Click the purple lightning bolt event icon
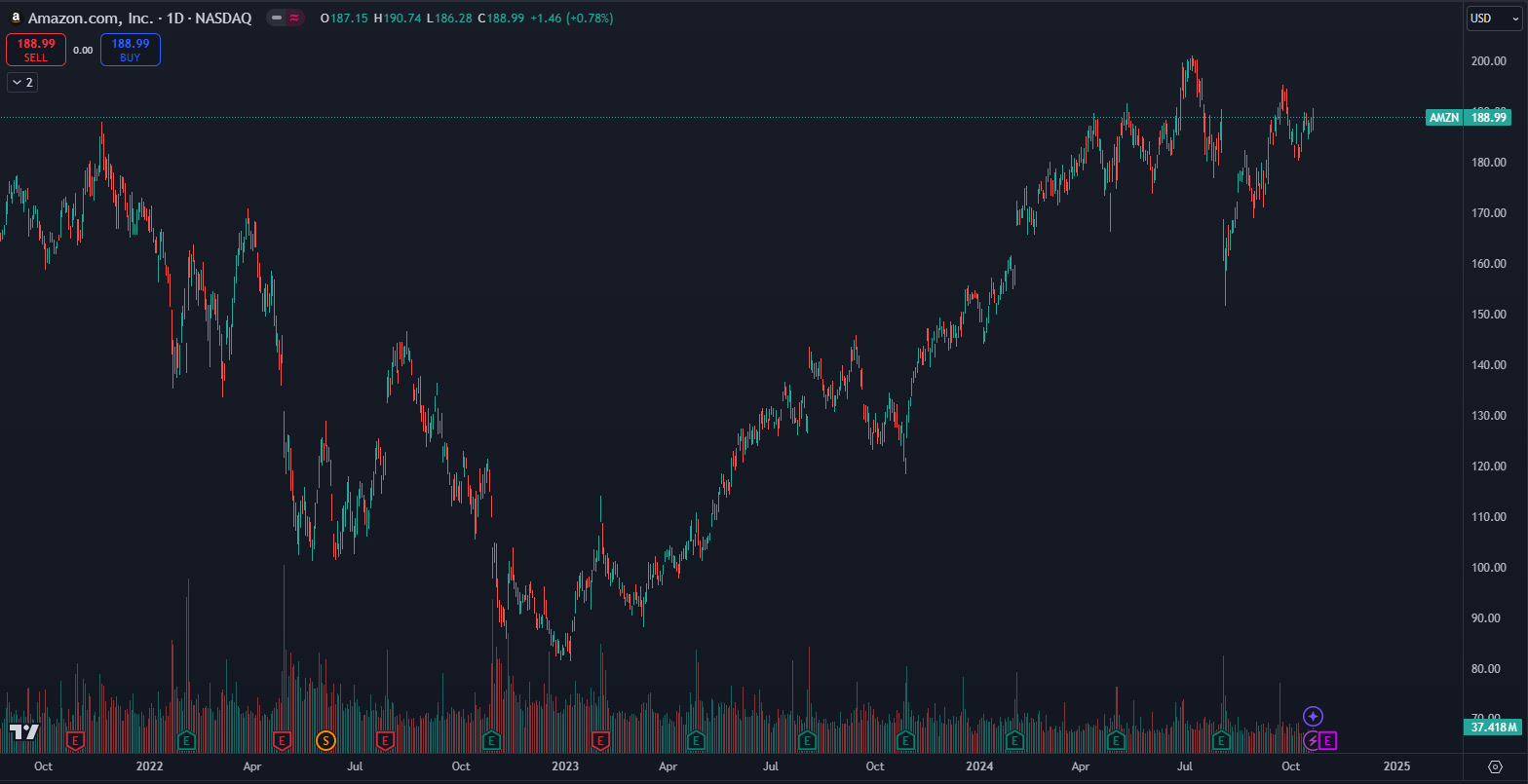1528x784 pixels. click(x=1313, y=741)
